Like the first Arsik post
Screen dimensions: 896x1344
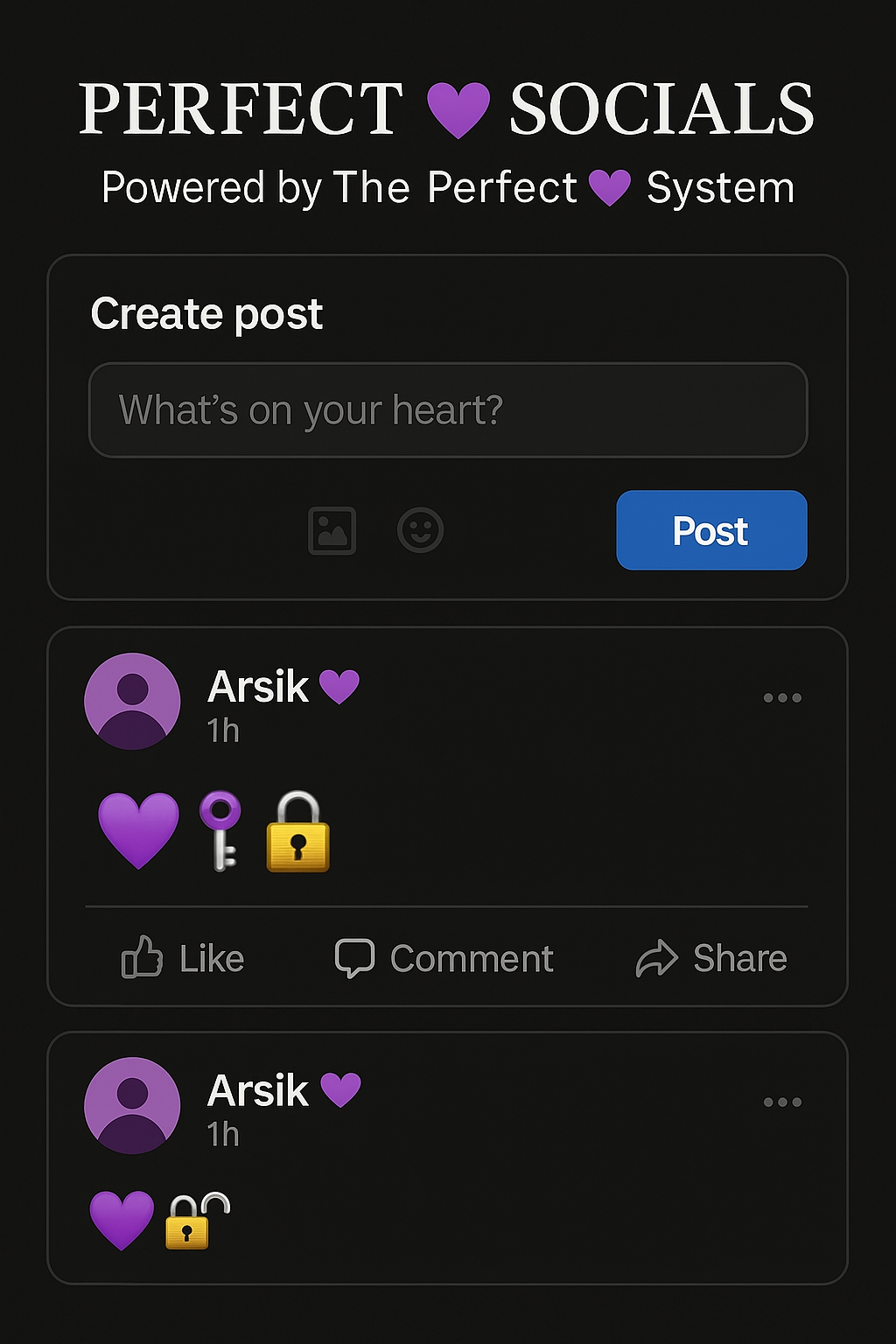183,957
